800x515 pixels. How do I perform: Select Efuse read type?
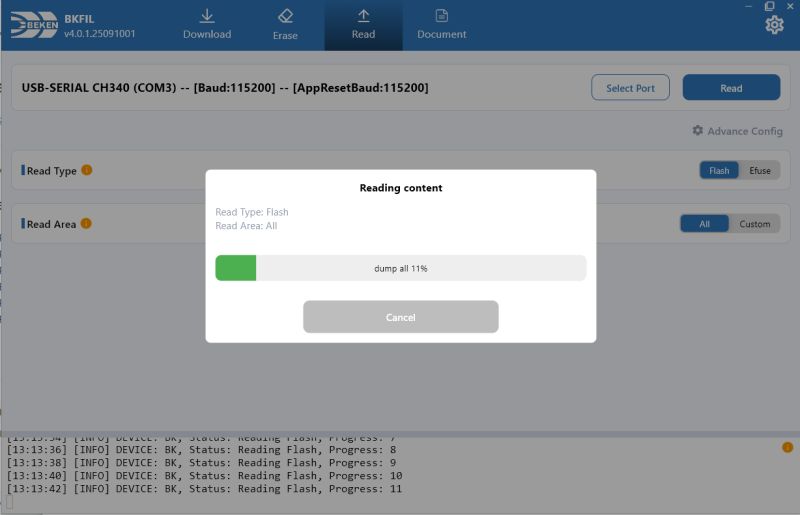pos(760,170)
